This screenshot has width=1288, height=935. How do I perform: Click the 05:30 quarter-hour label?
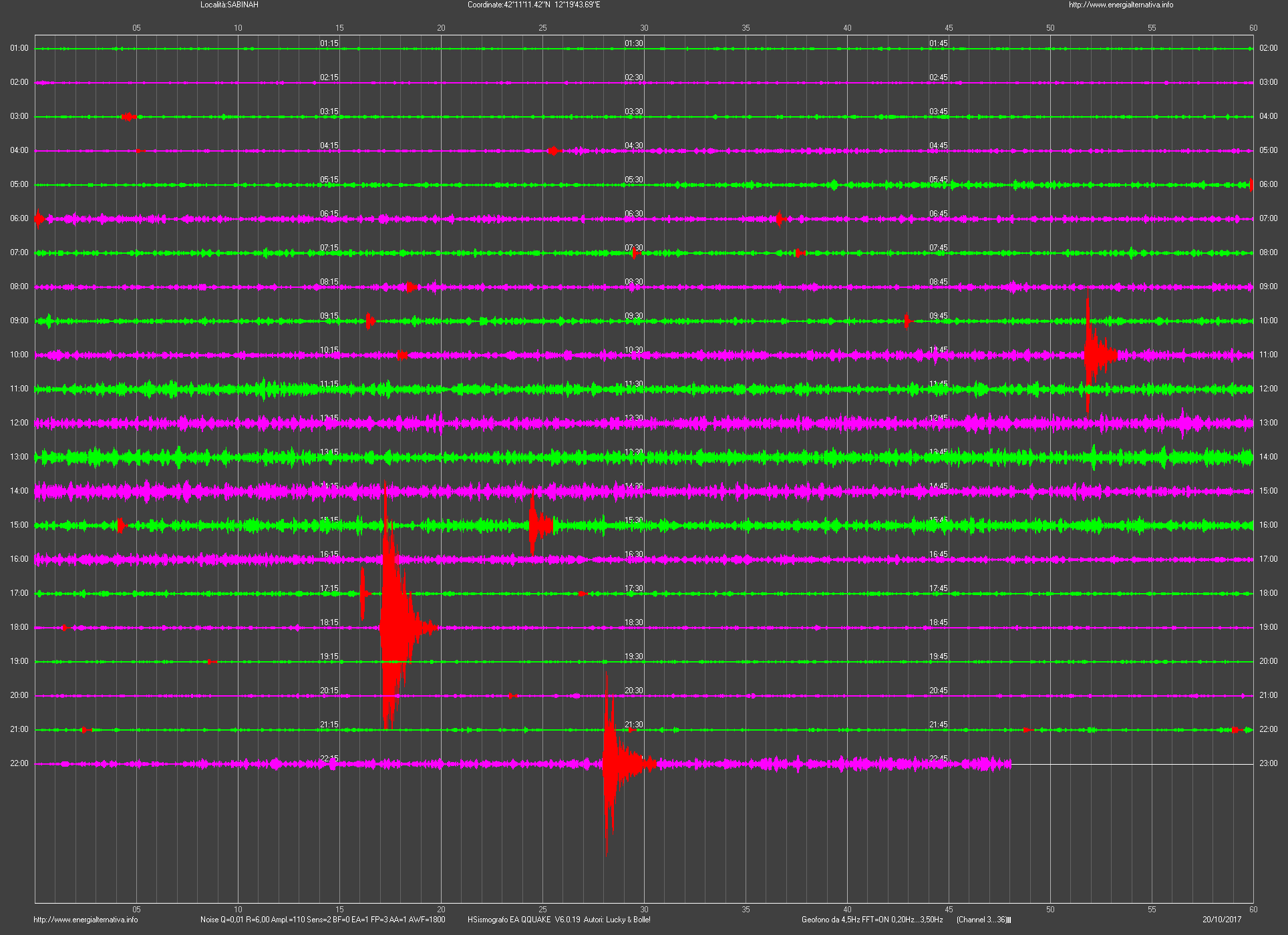pos(634,180)
